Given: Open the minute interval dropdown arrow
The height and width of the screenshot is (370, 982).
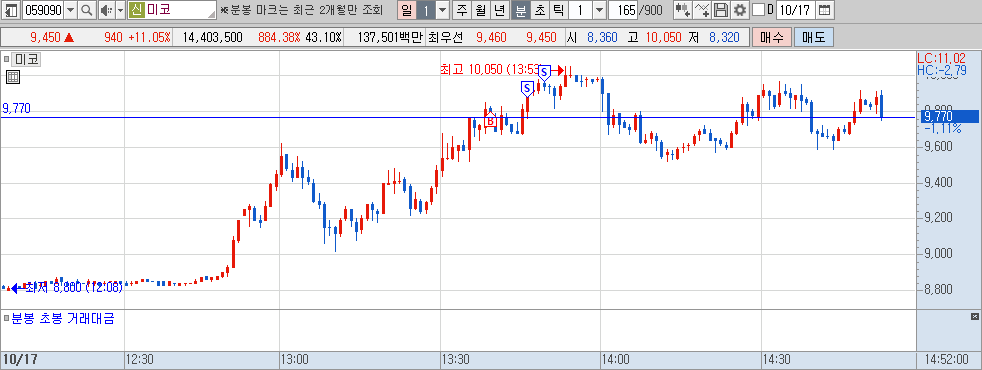Looking at the screenshot, I should point(599,10).
